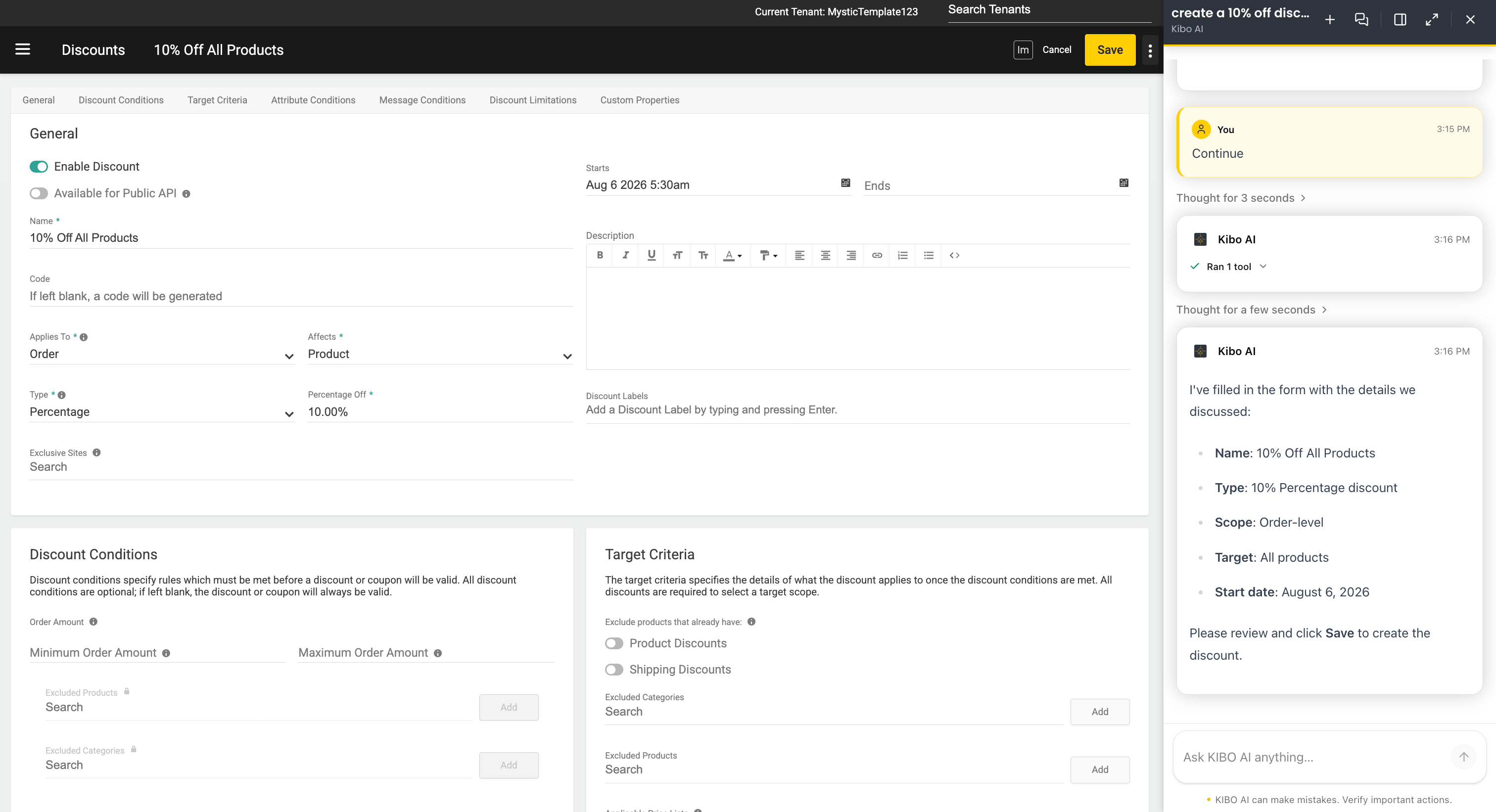
Task: Insert bulleted list in Description
Action: coord(928,255)
